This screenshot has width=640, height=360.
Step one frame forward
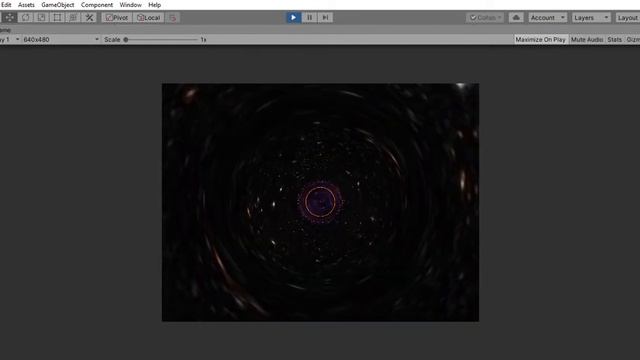(325, 18)
